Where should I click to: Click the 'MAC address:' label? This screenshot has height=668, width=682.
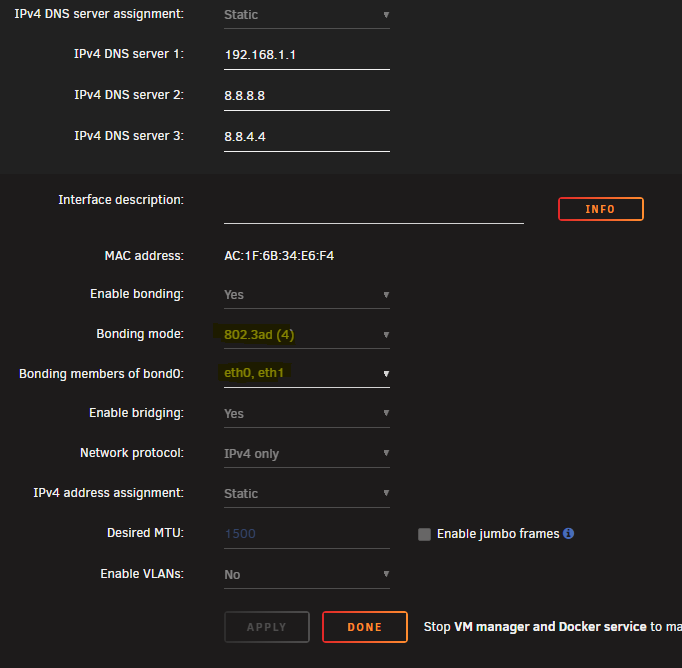[144, 256]
